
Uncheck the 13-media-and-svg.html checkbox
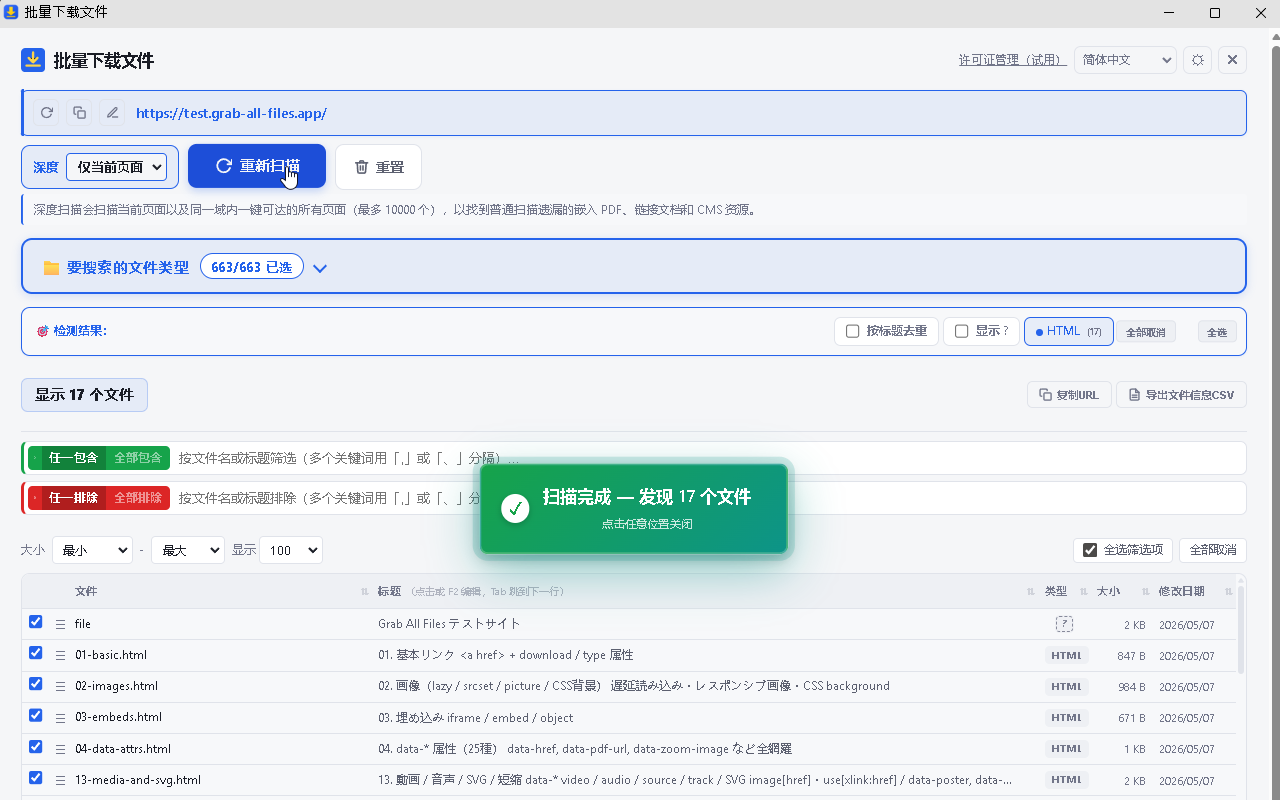pyautogui.click(x=36, y=777)
